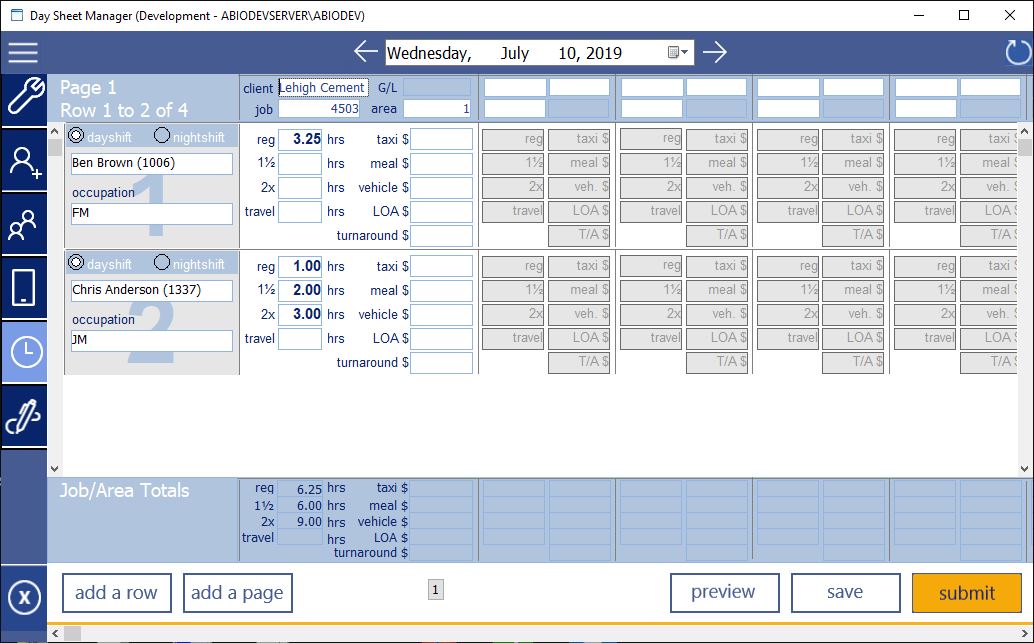Click the add a page button
The image size is (1034, 643).
[237, 593]
